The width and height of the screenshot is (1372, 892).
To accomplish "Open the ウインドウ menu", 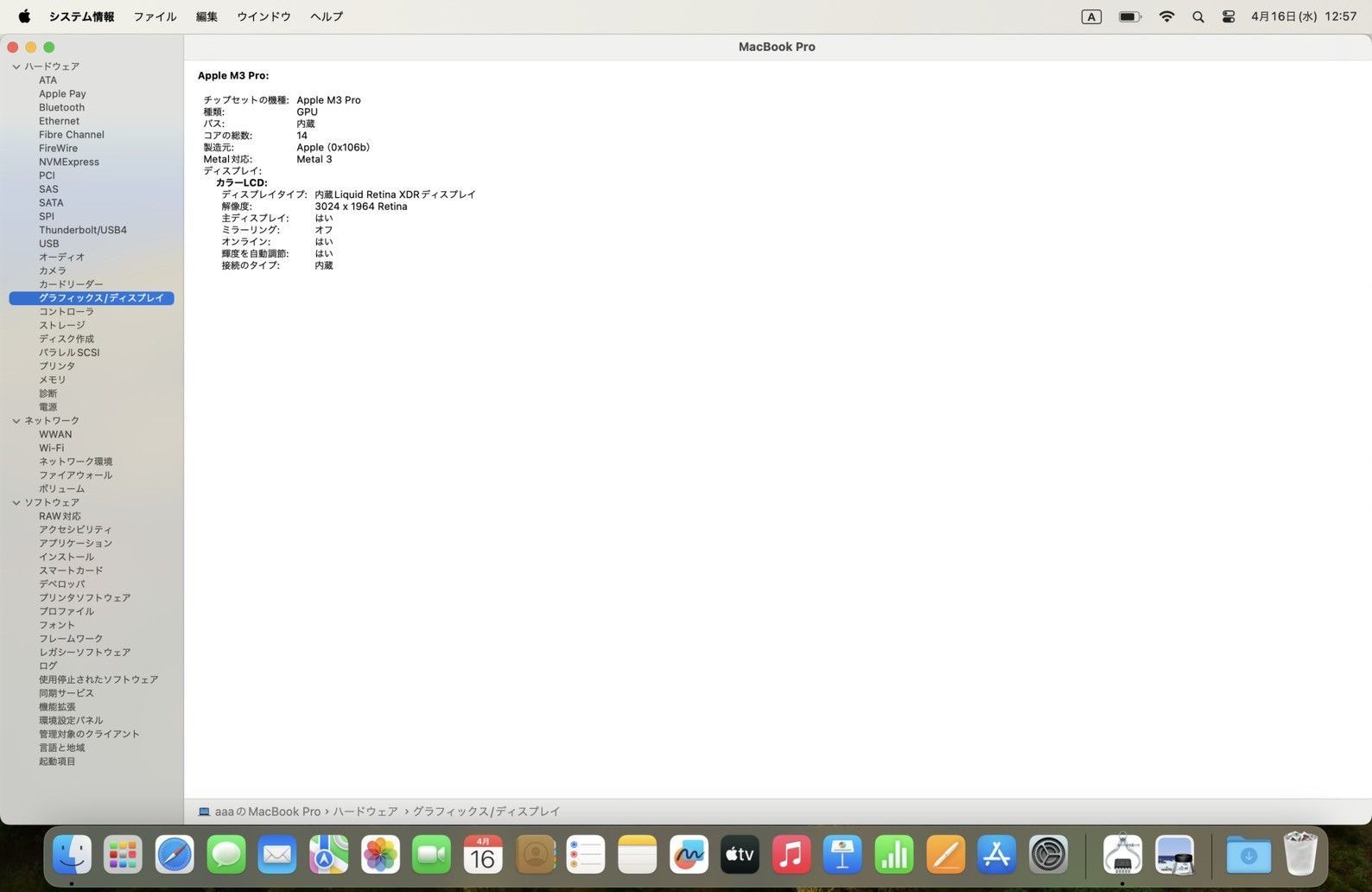I will coord(264,16).
